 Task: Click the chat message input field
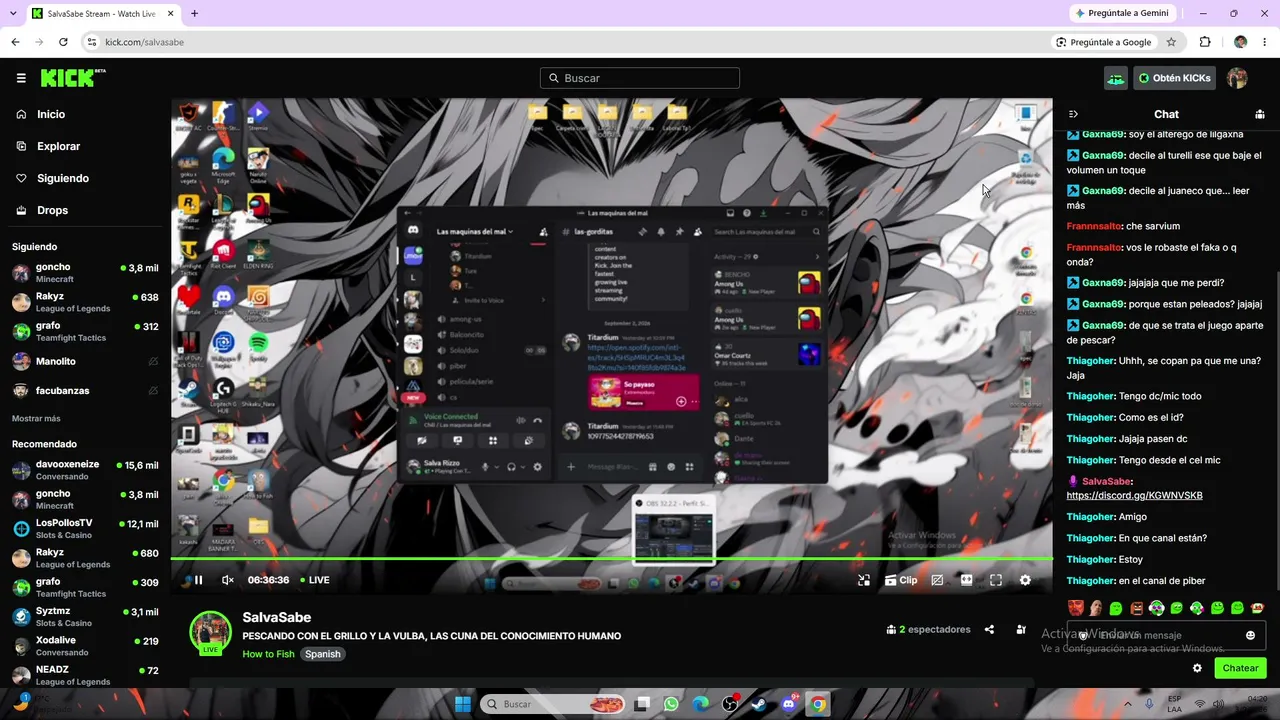(x=1166, y=635)
